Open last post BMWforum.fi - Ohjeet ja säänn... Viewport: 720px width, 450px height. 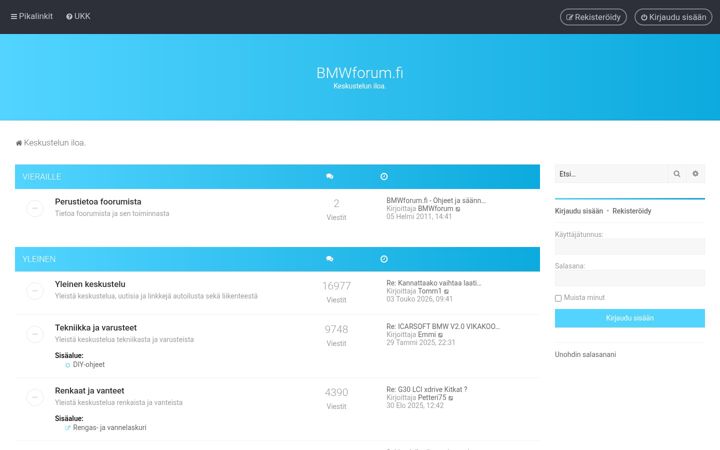click(436, 200)
